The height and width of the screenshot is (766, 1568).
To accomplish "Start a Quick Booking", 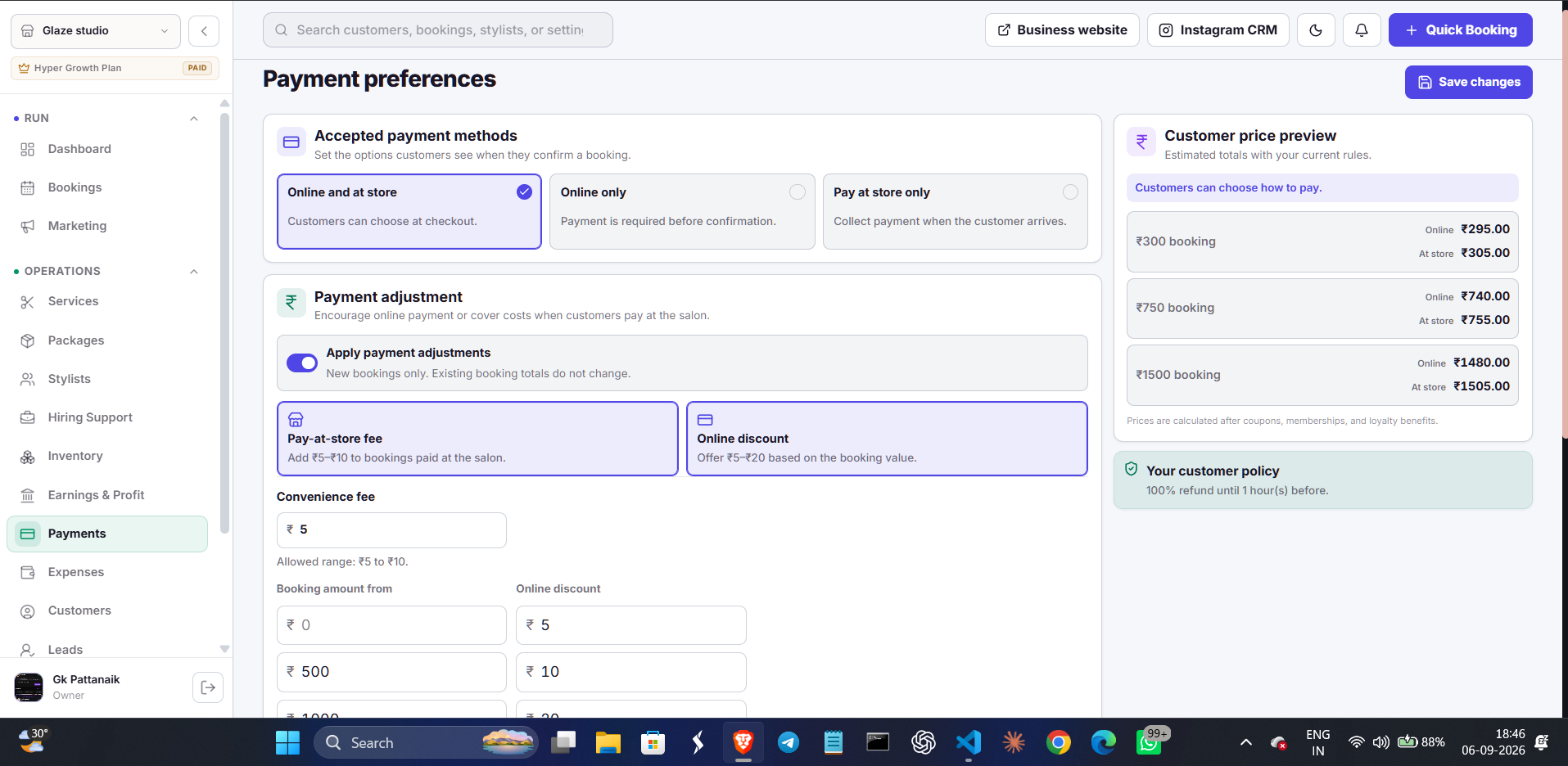I will click(x=1460, y=30).
